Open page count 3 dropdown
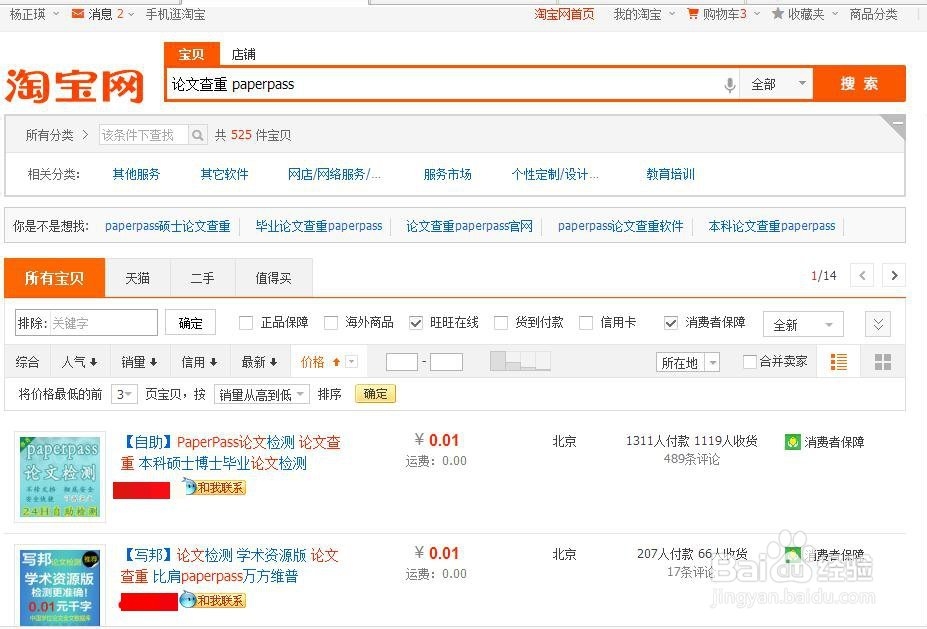Viewport: 927px width, 629px height. (124, 394)
